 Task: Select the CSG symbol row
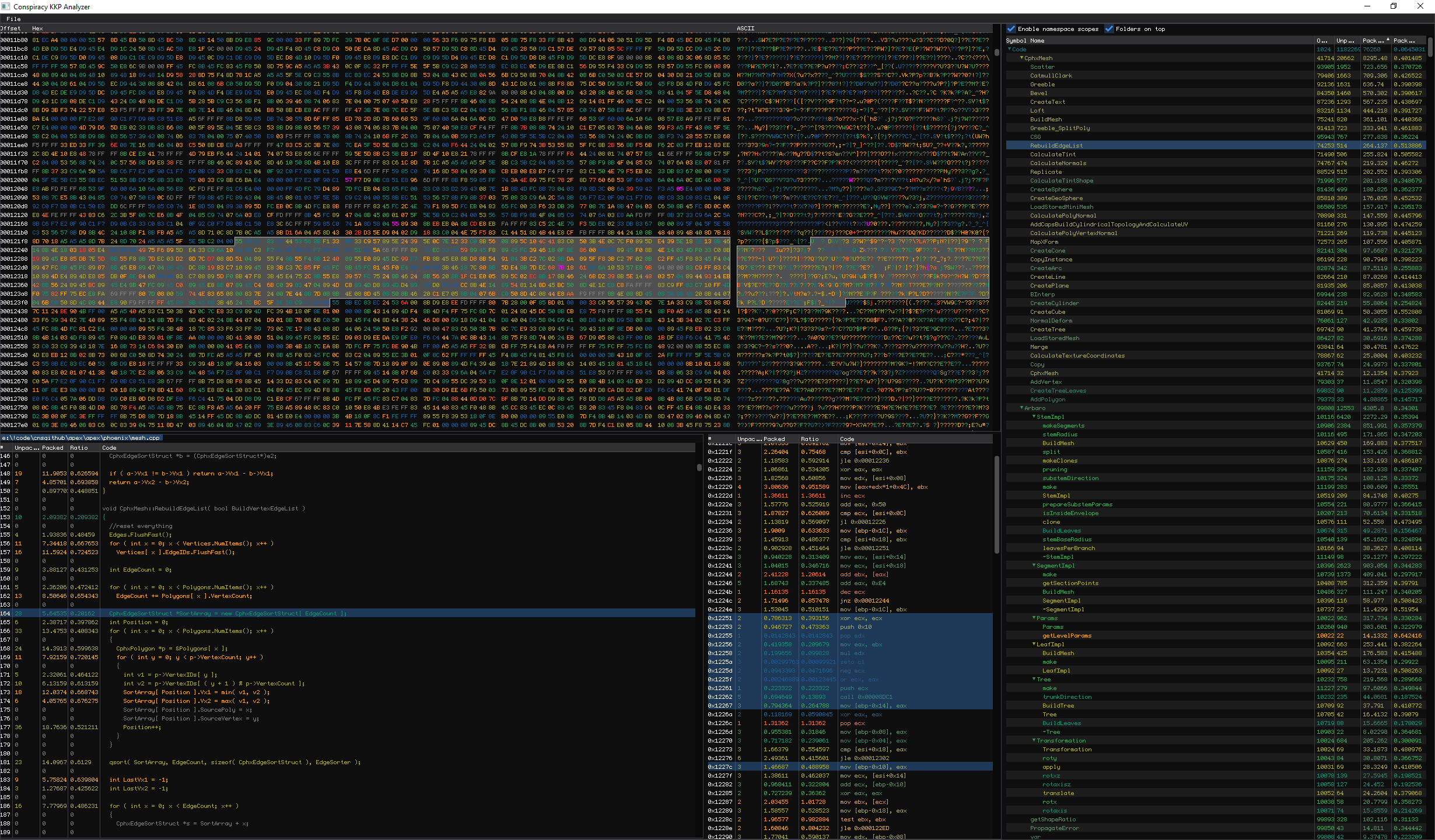tap(1215, 136)
